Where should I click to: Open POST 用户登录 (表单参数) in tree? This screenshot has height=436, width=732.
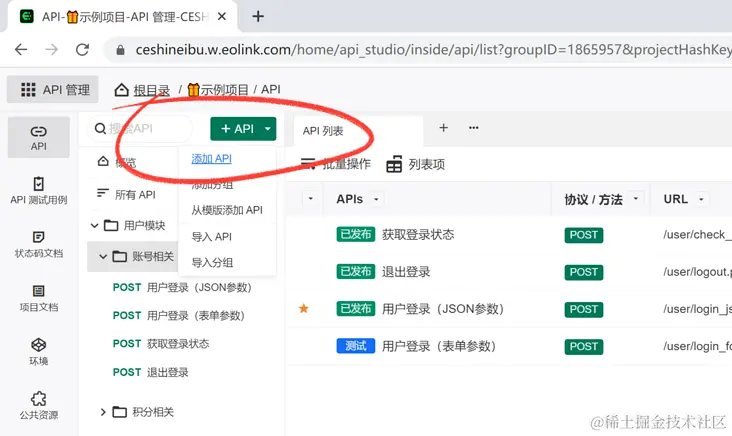(x=179, y=316)
